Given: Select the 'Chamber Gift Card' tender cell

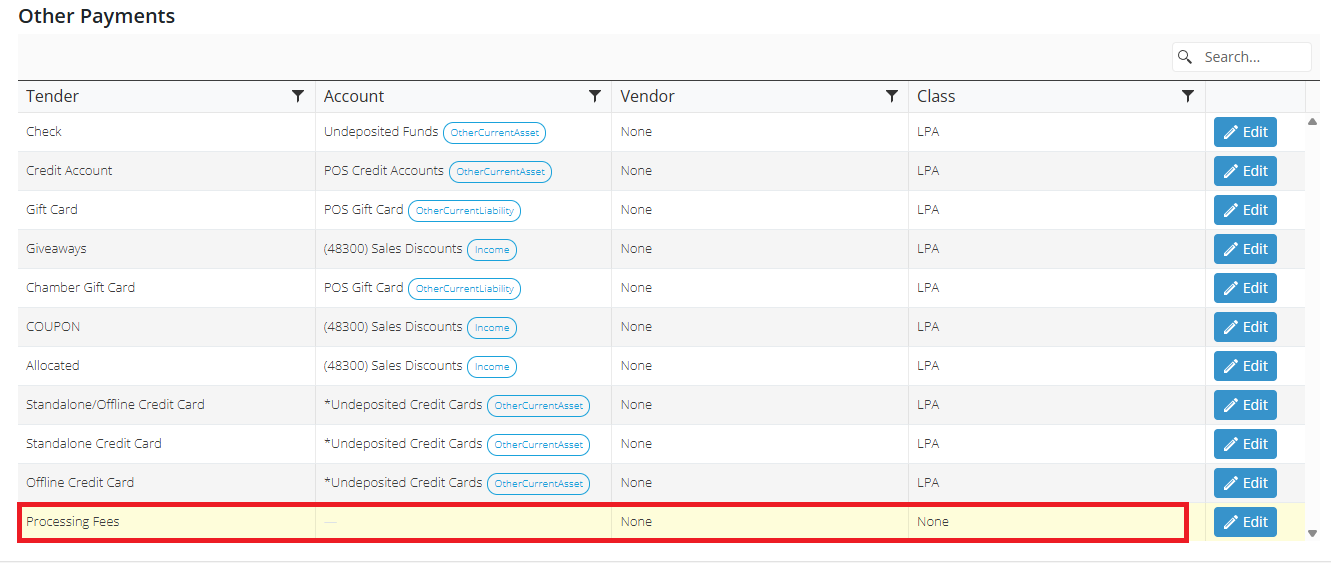Looking at the screenshot, I should click(166, 288).
